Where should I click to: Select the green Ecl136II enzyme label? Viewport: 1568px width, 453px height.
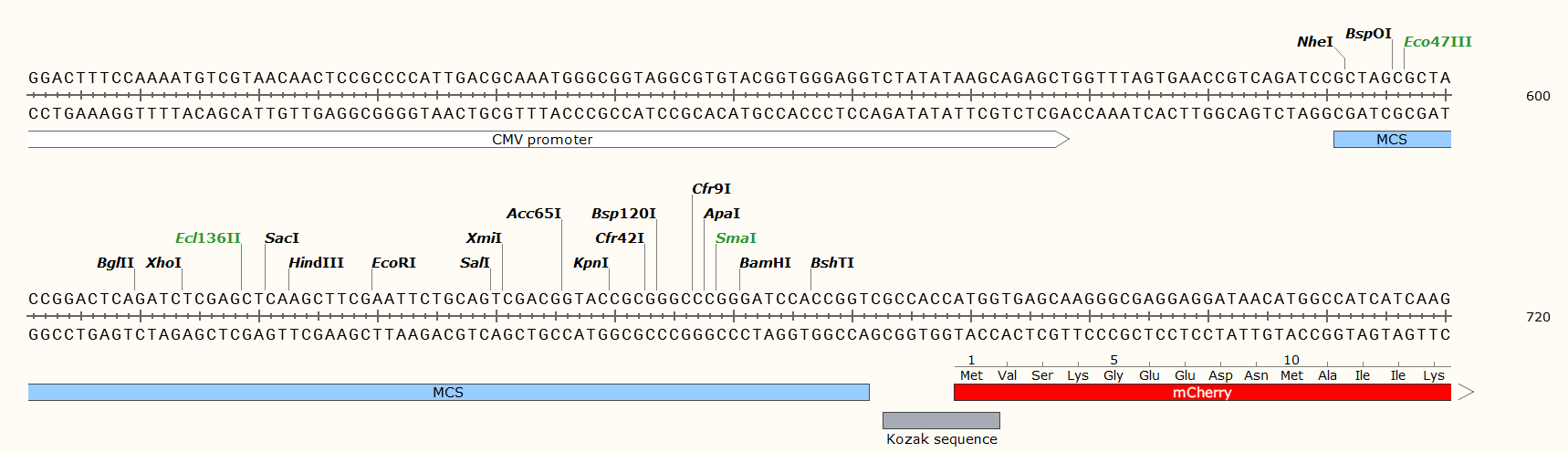(208, 238)
